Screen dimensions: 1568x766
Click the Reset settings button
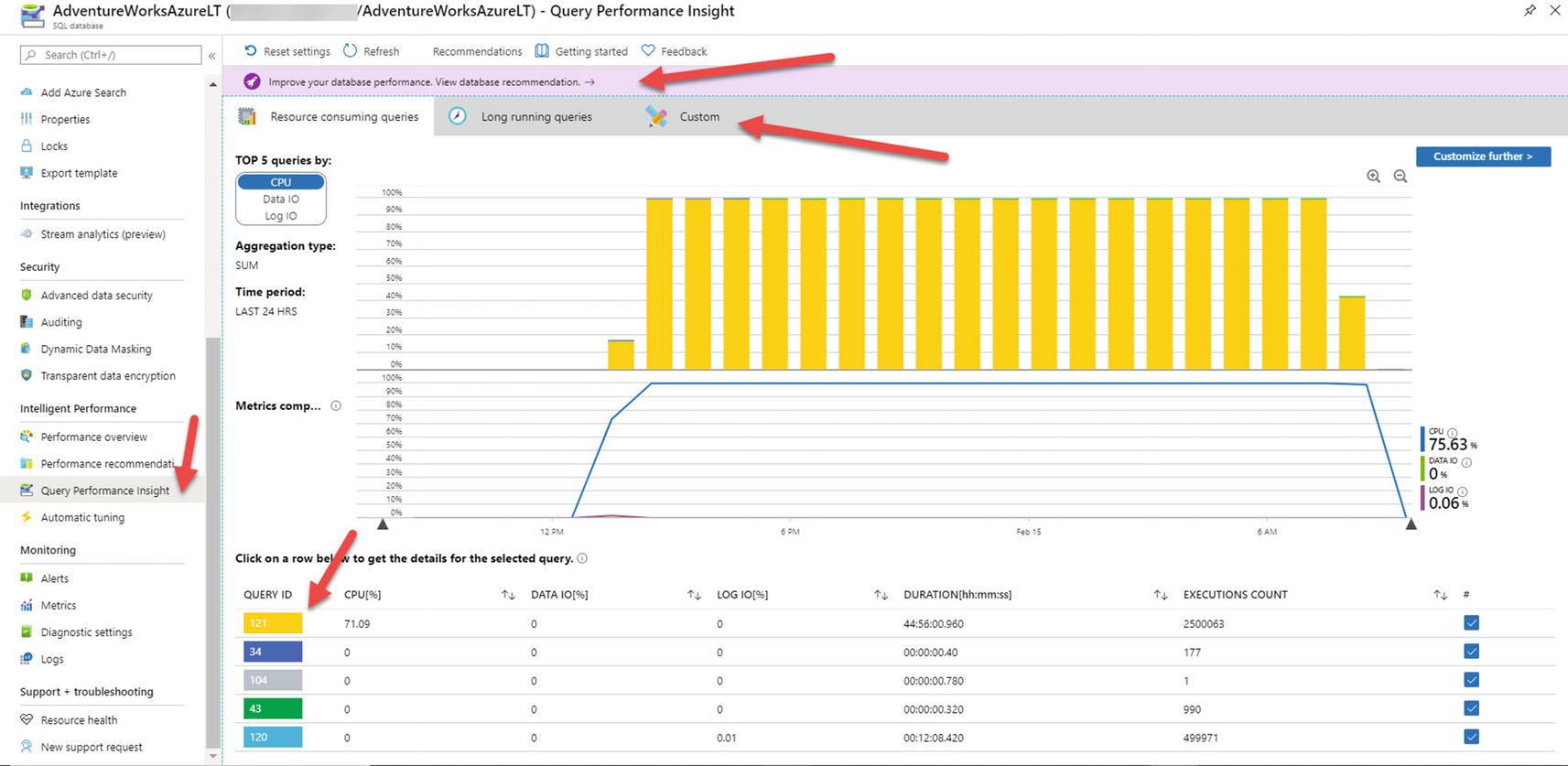coord(287,51)
